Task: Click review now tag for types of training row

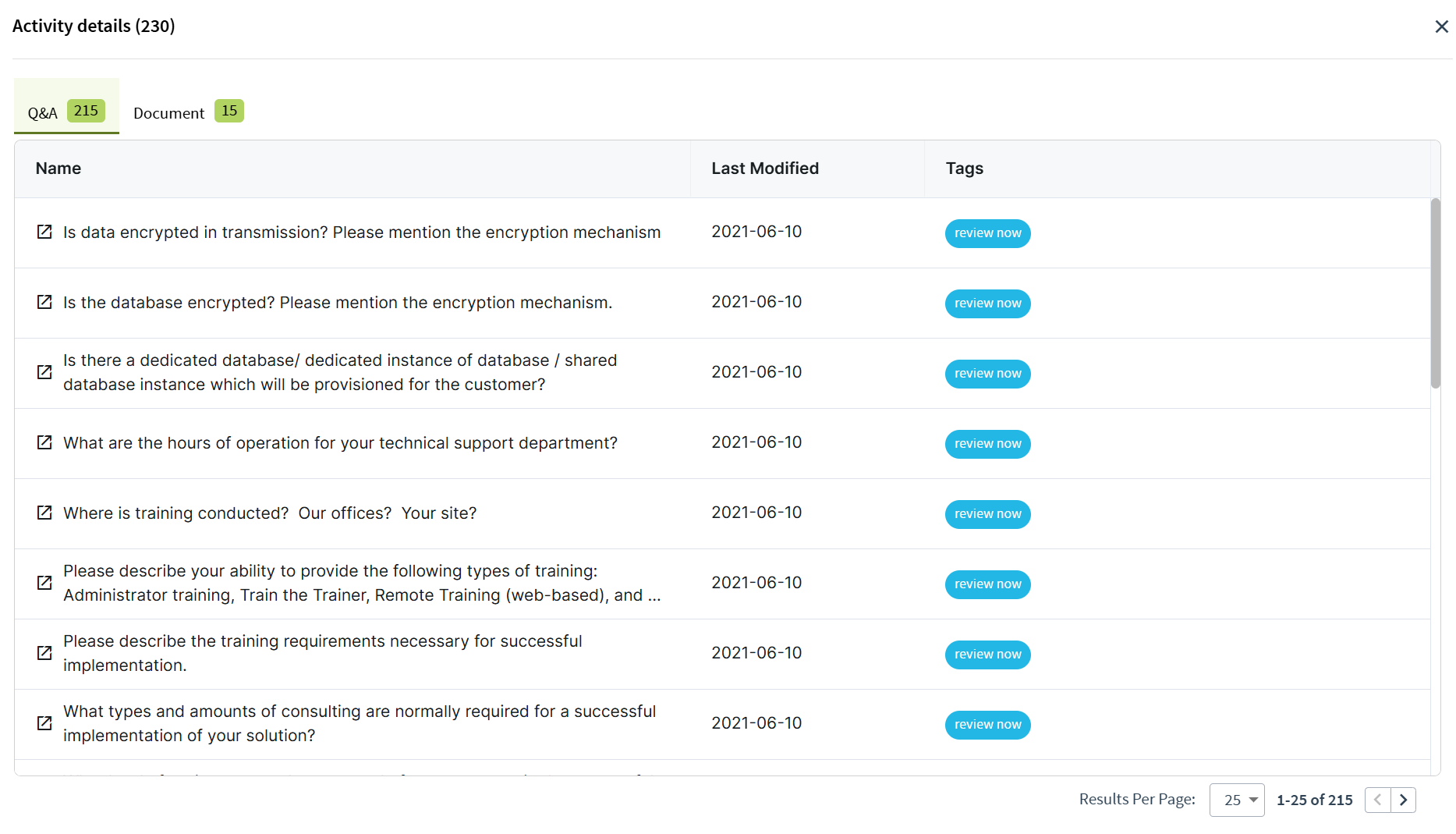Action: tap(987, 584)
